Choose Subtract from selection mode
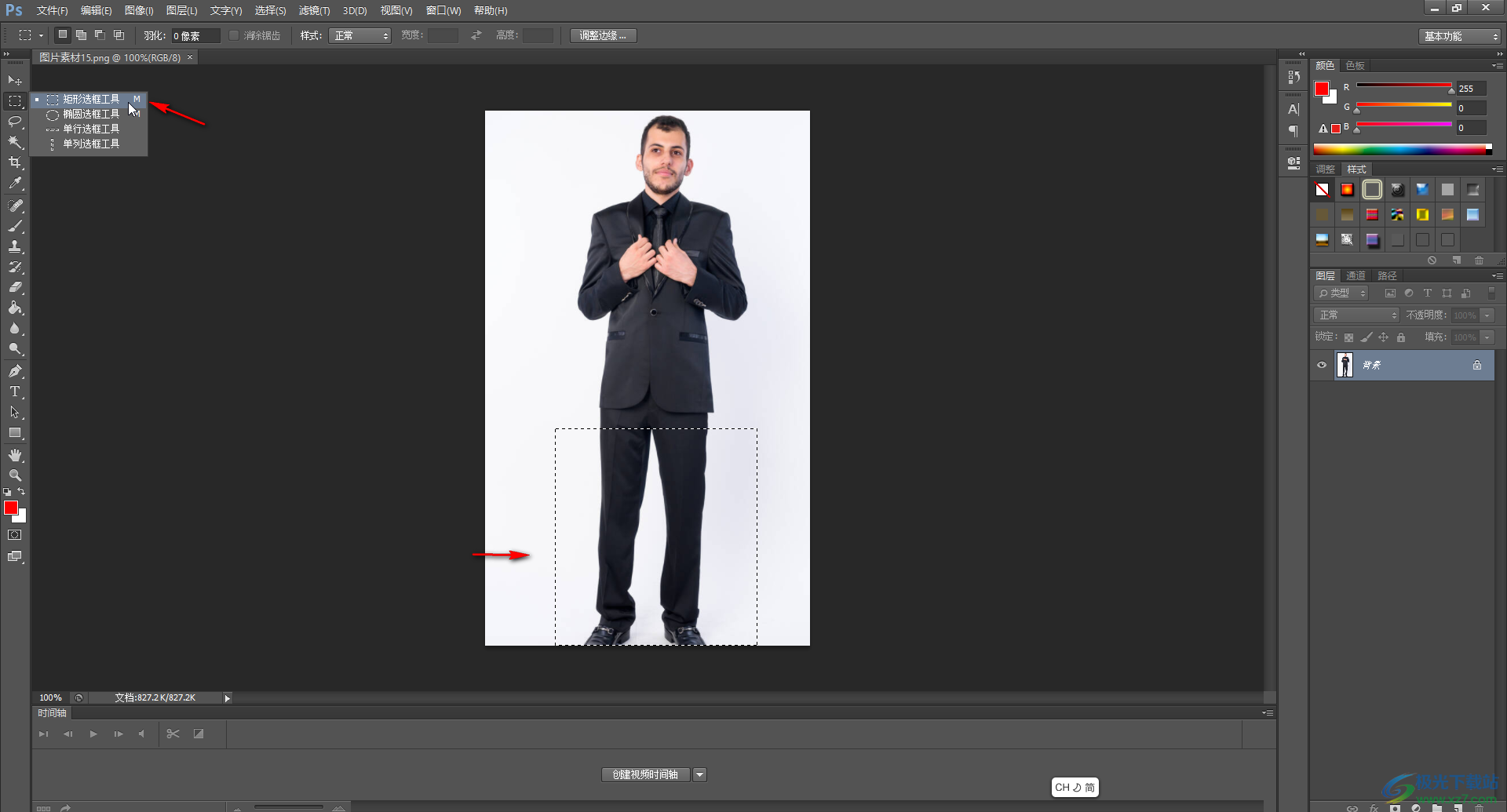Screen dimensions: 1507x812 coord(100,35)
